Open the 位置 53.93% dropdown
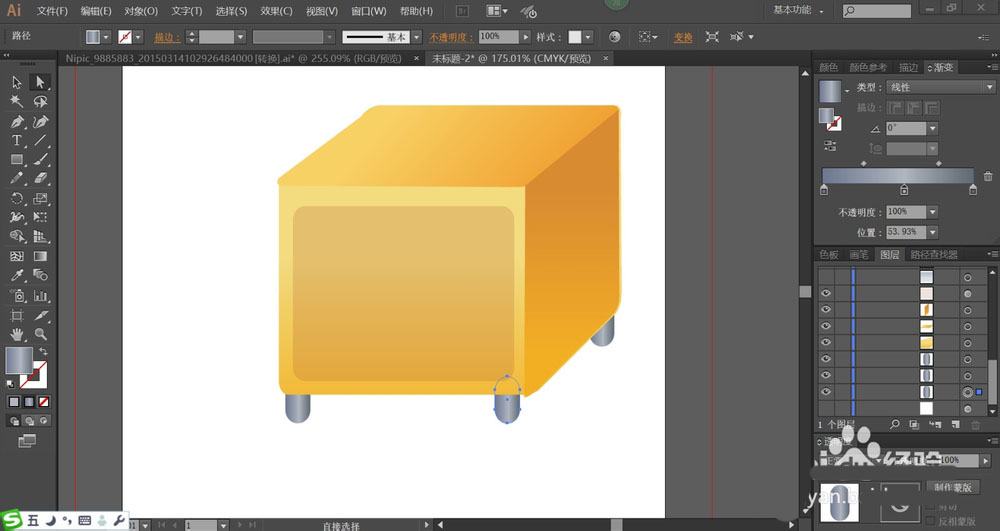1000x531 pixels. pos(932,232)
